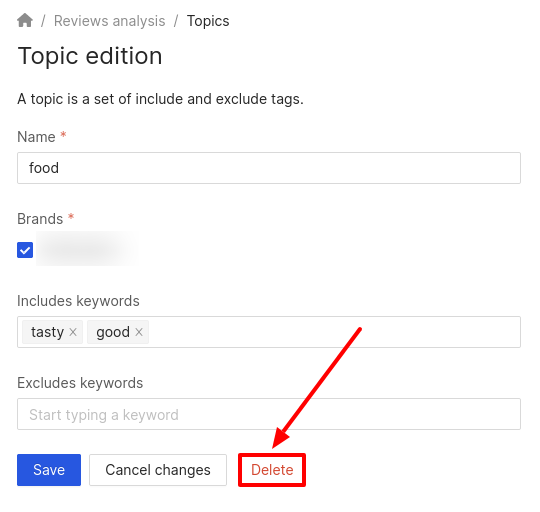Click the Name field label
Image resolution: width=540 pixels, height=512 pixels.
[36, 137]
